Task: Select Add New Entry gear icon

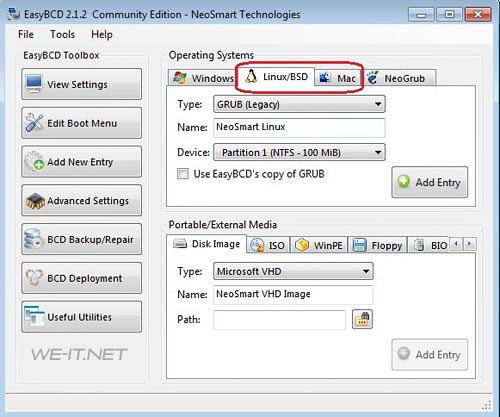Action: [x=34, y=162]
